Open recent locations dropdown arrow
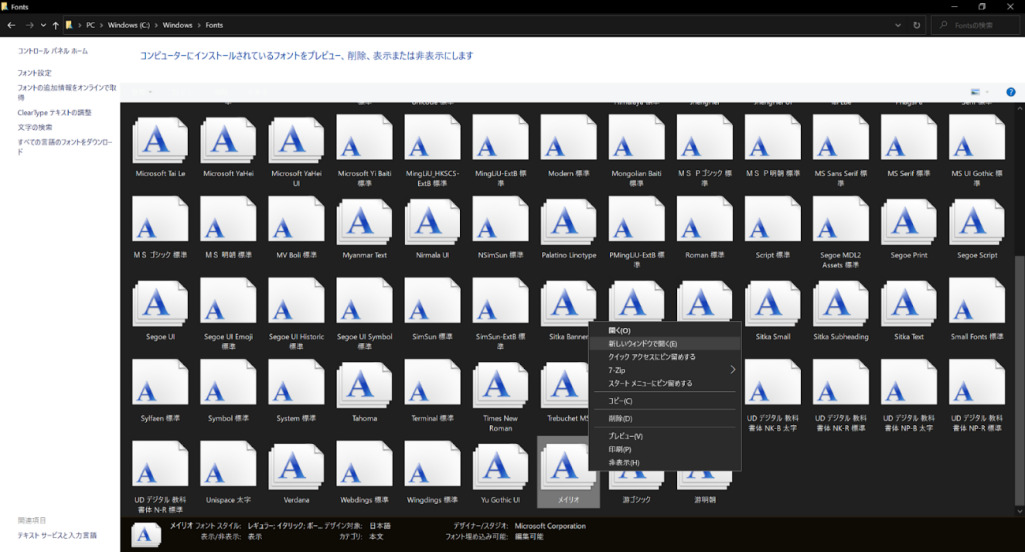Image resolution: width=1025 pixels, height=552 pixels. (43, 25)
